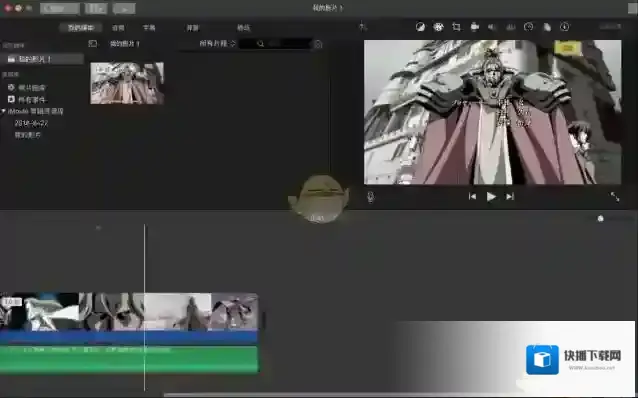Image resolution: width=638 pixels, height=398 pixels.
Task: Click the timeline zoom slider handle
Action: click(601, 219)
